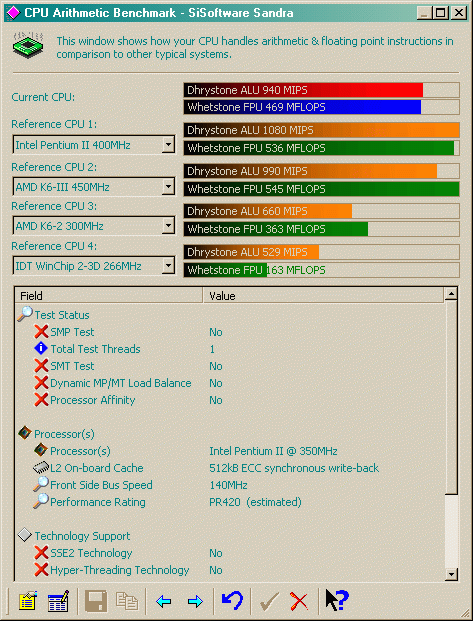Go to next module with right arrow
Viewport: 473px width, 621px height.
click(195, 602)
